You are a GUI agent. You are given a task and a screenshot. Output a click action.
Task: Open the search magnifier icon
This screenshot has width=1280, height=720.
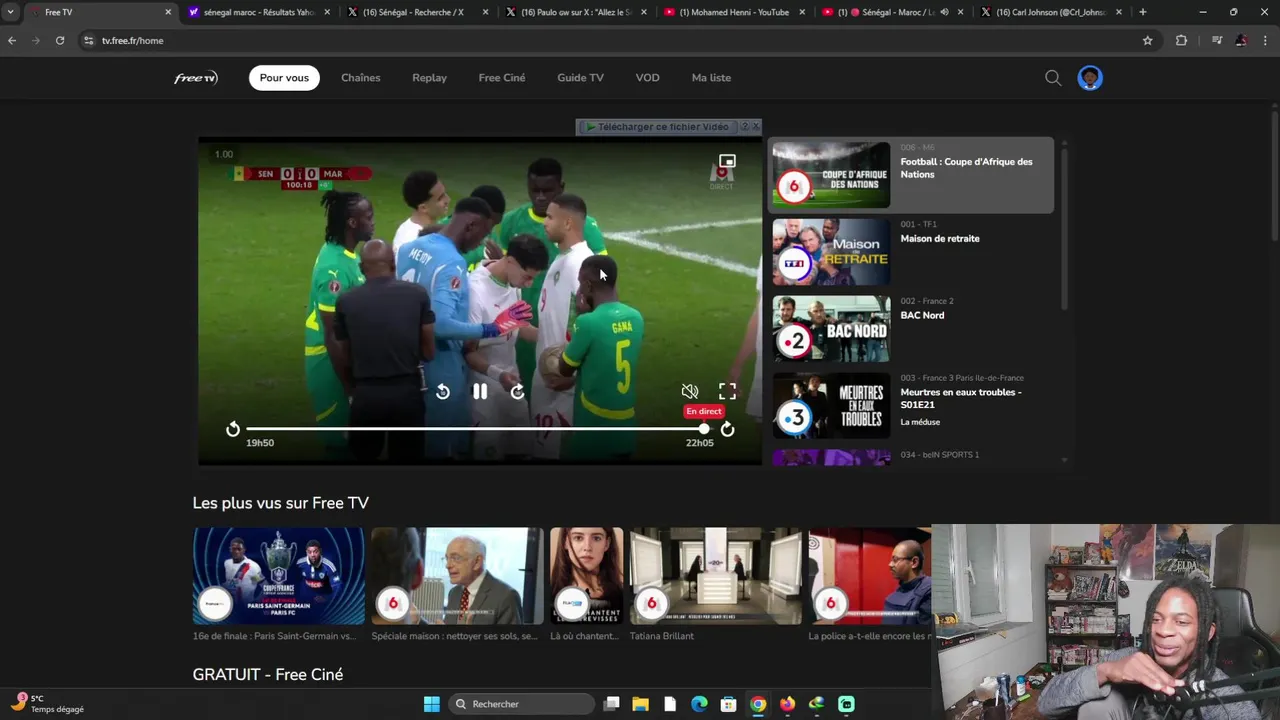pos(1053,78)
